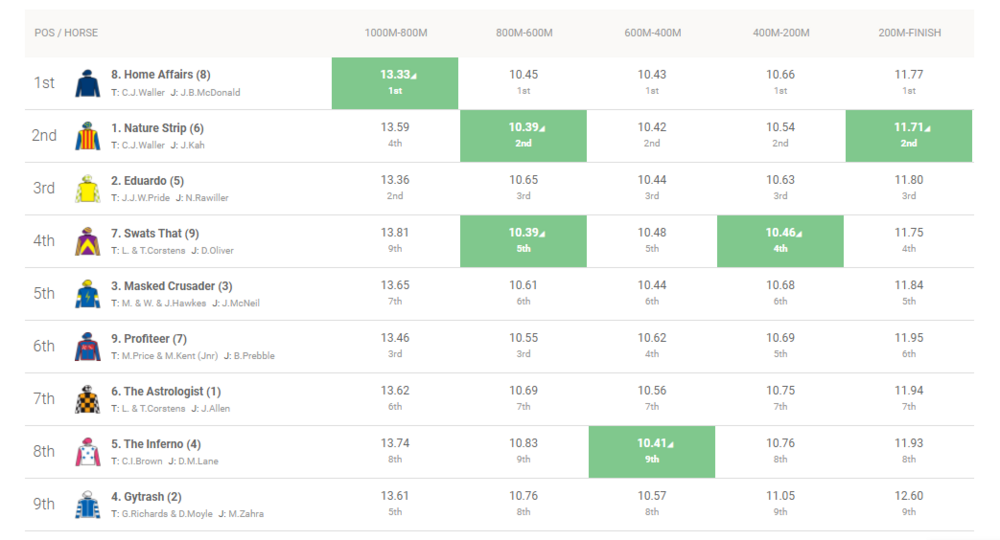
Task: Click POS / HORSE column header
Action: [66, 33]
